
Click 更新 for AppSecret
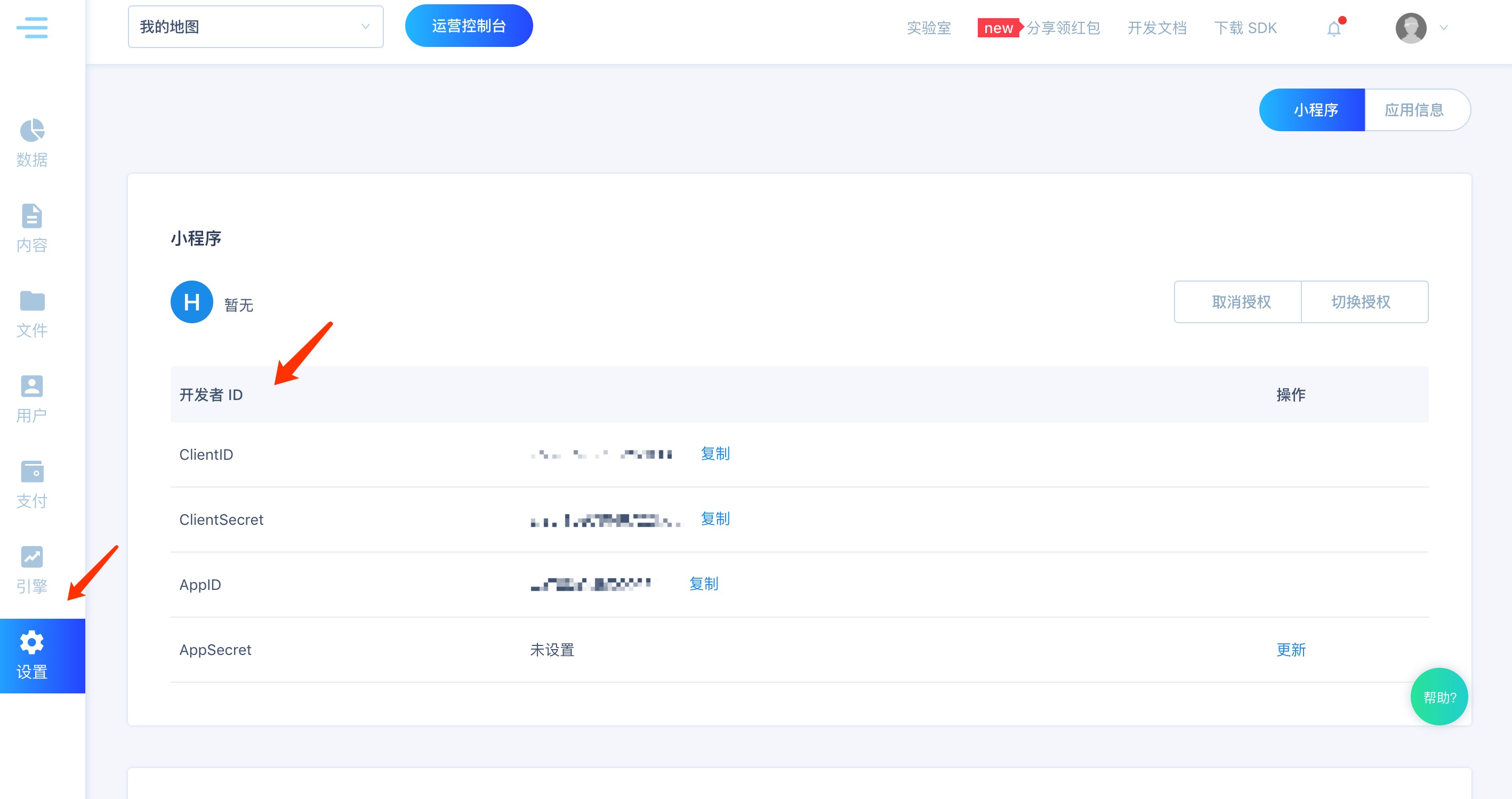(x=1291, y=650)
